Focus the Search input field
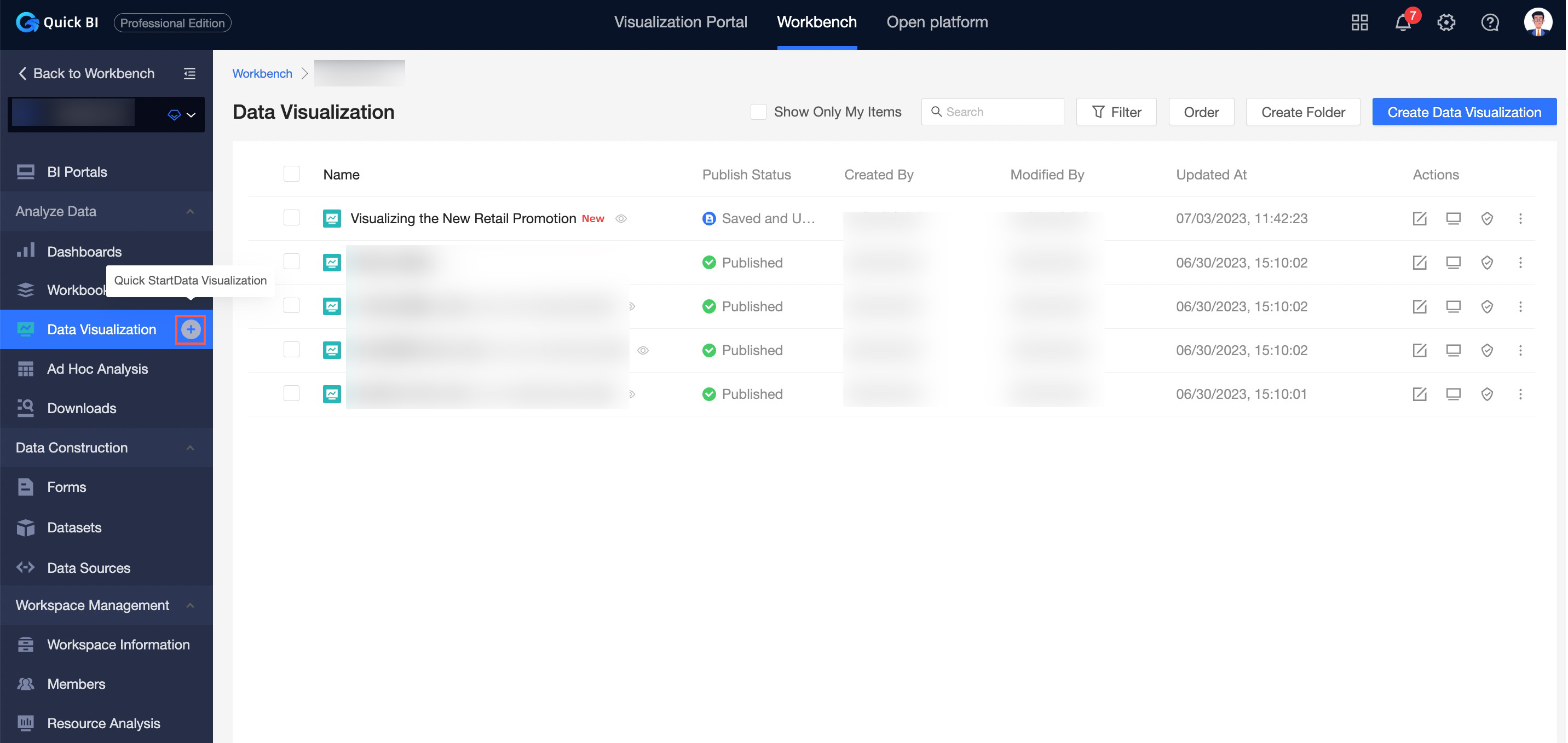 pyautogui.click(x=993, y=112)
